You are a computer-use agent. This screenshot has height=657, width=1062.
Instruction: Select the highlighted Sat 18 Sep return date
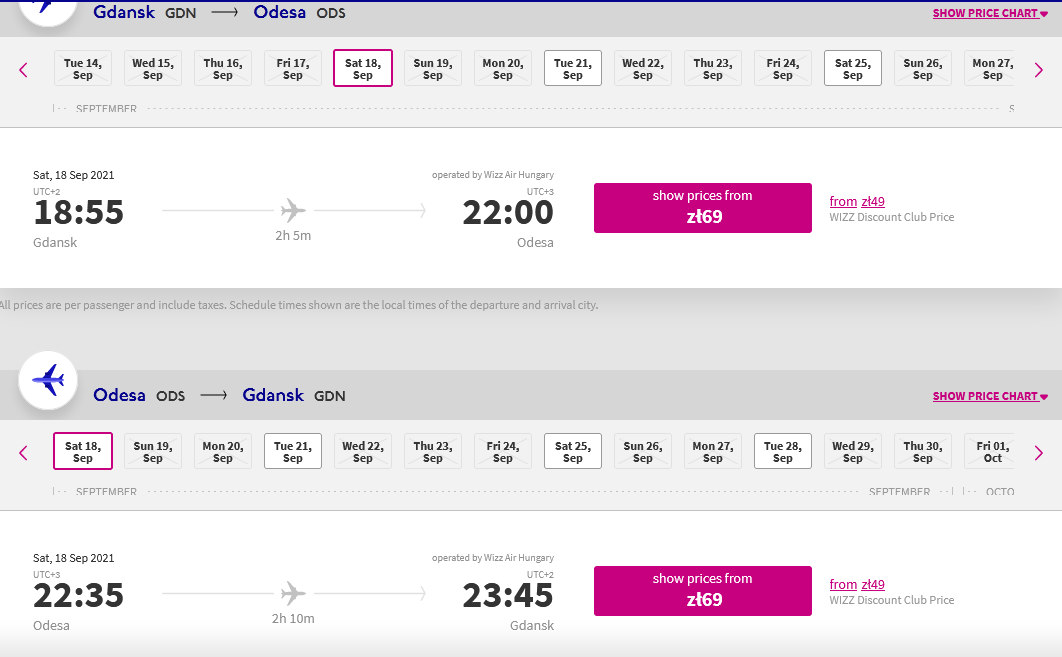pyautogui.click(x=83, y=451)
